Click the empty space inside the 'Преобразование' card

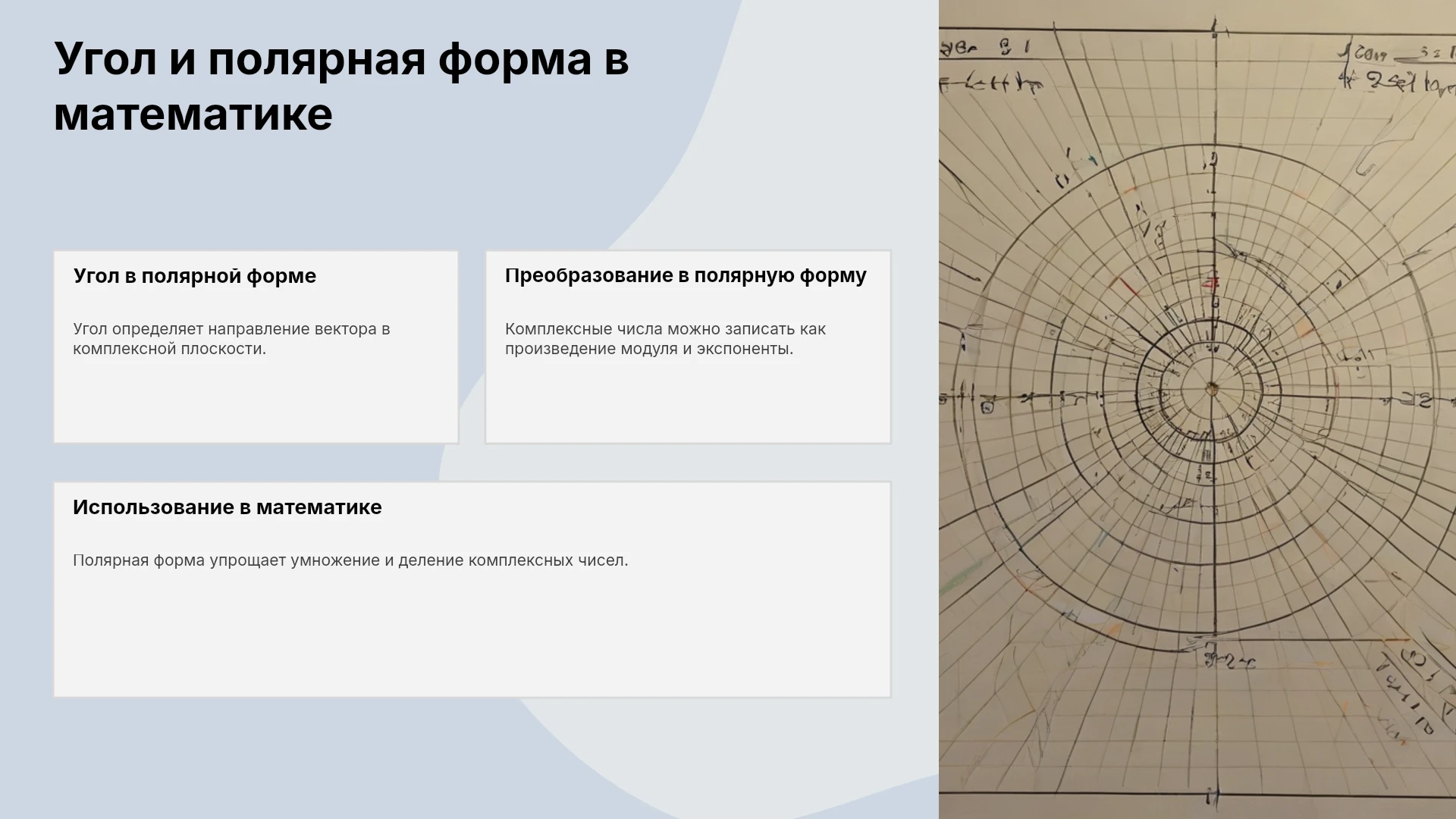pyautogui.click(x=688, y=402)
